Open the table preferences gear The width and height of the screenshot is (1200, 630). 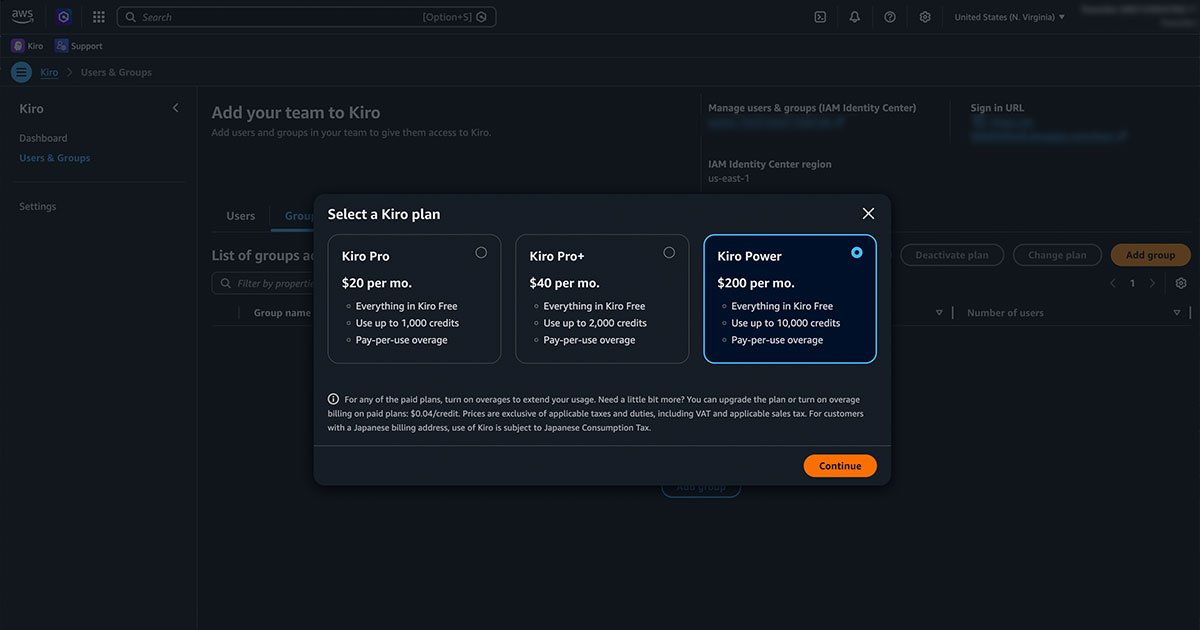pyautogui.click(x=1181, y=283)
